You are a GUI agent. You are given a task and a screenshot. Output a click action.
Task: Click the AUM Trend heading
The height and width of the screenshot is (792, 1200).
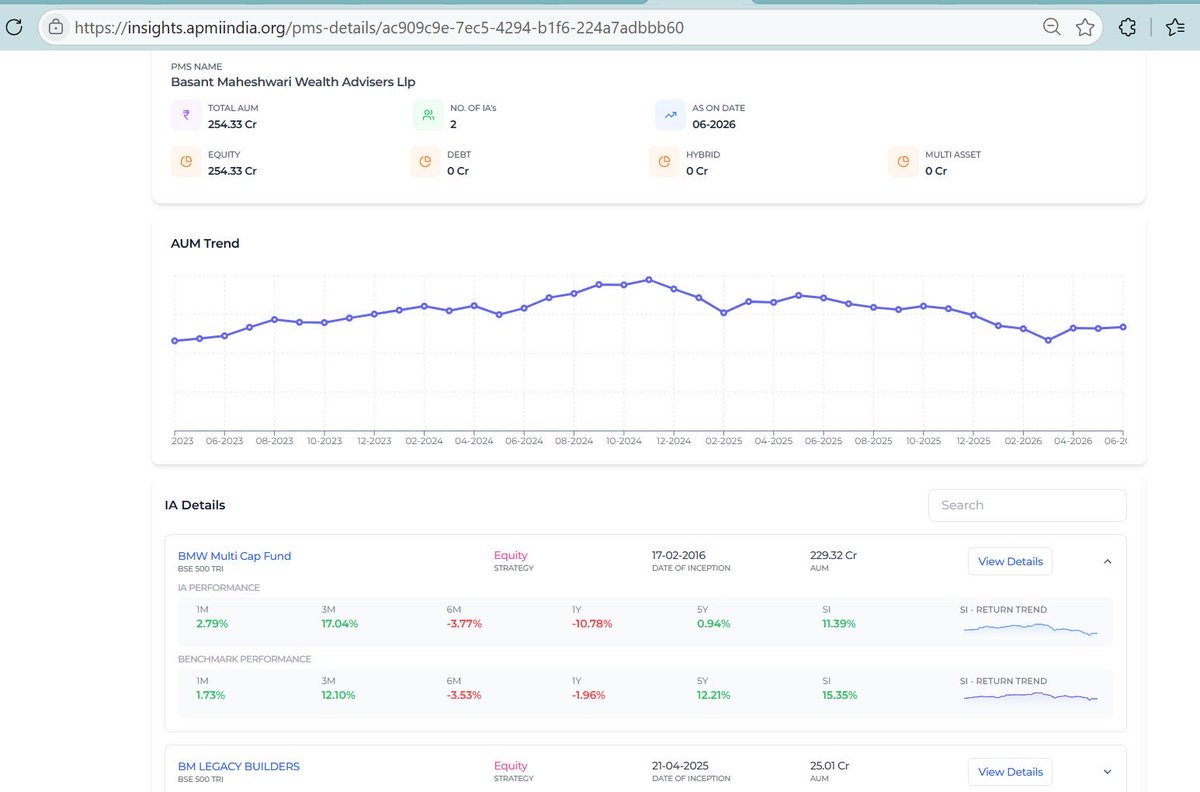[205, 243]
